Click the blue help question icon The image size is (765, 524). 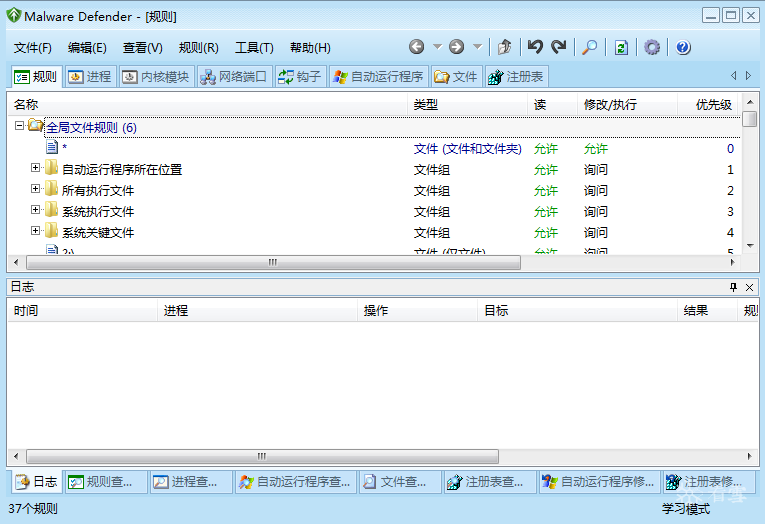tap(683, 47)
